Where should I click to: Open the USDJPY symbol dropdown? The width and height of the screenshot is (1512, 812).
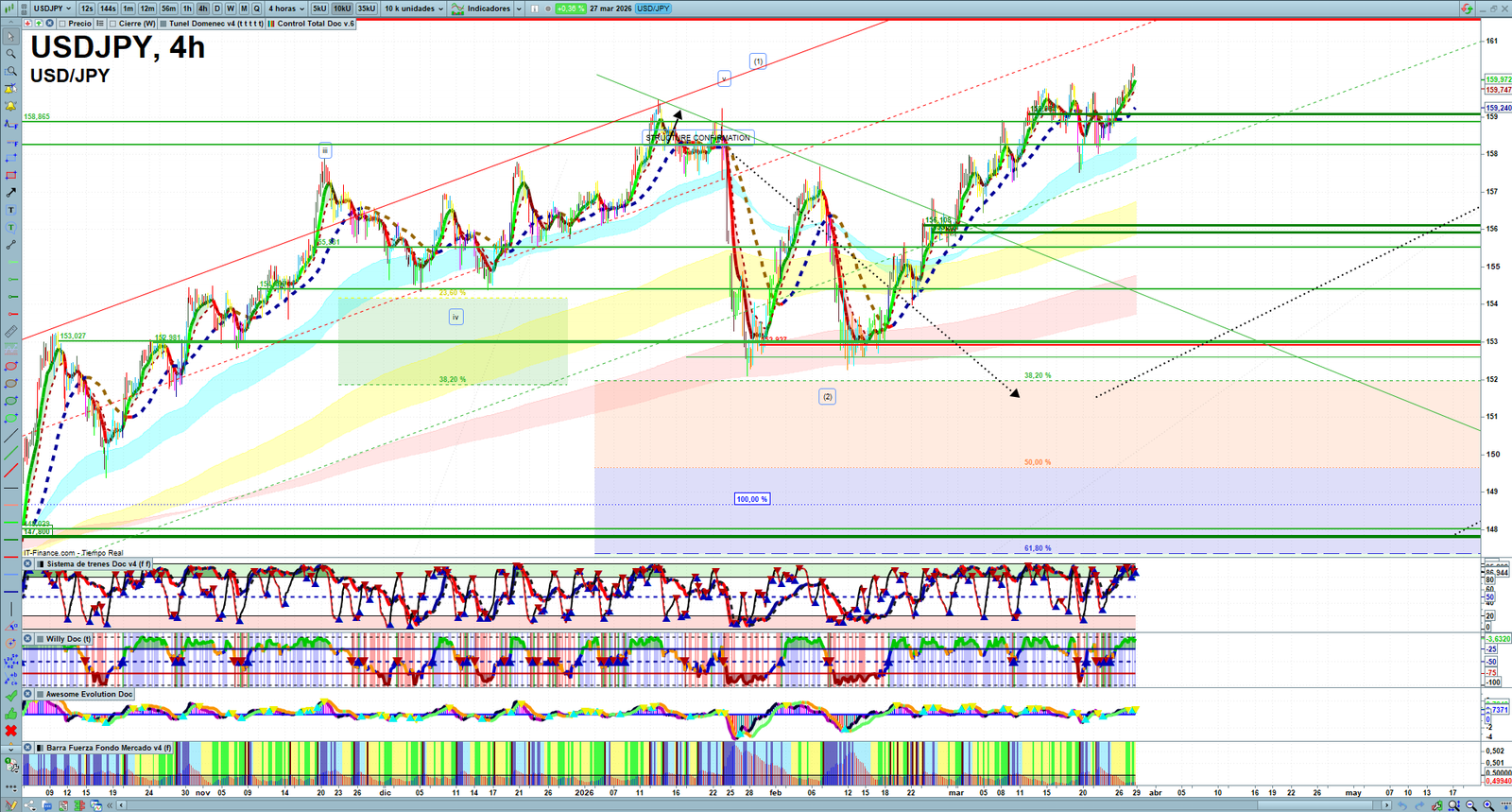tap(53, 9)
